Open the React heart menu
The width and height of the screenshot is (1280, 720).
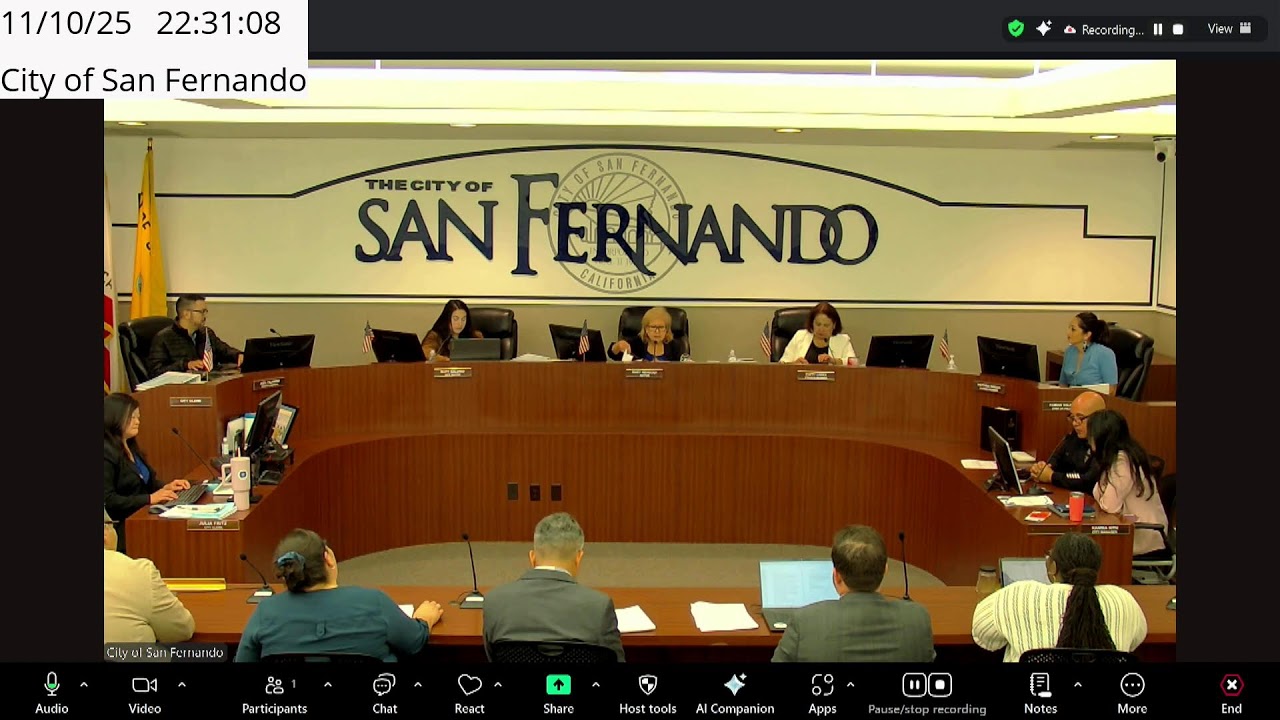470,694
